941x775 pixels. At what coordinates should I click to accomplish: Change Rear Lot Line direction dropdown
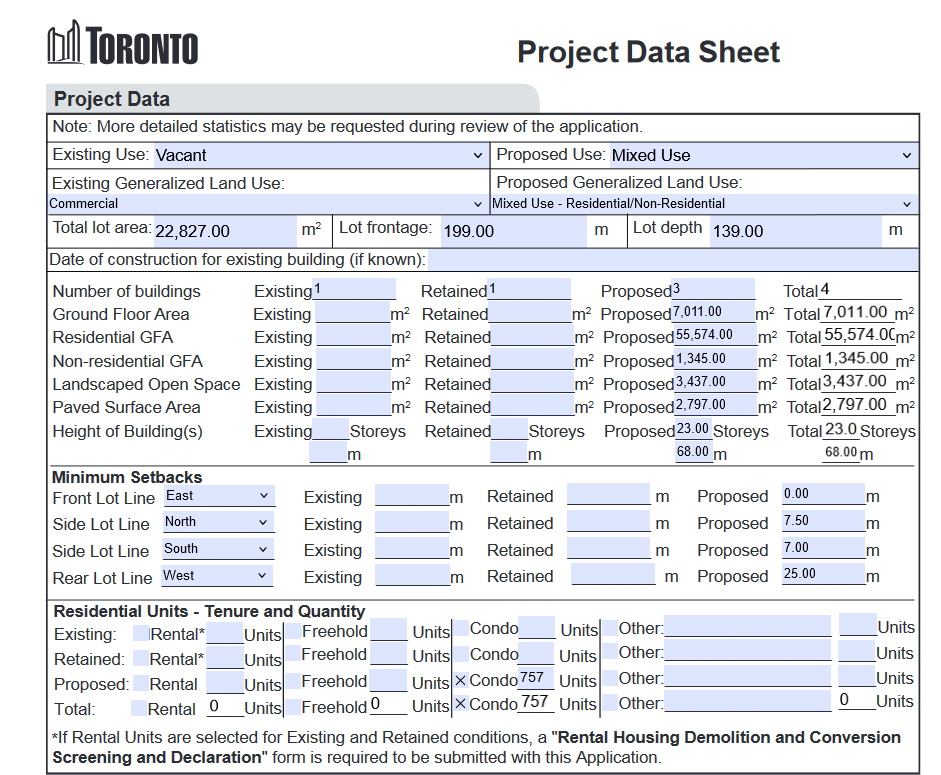click(x=218, y=576)
